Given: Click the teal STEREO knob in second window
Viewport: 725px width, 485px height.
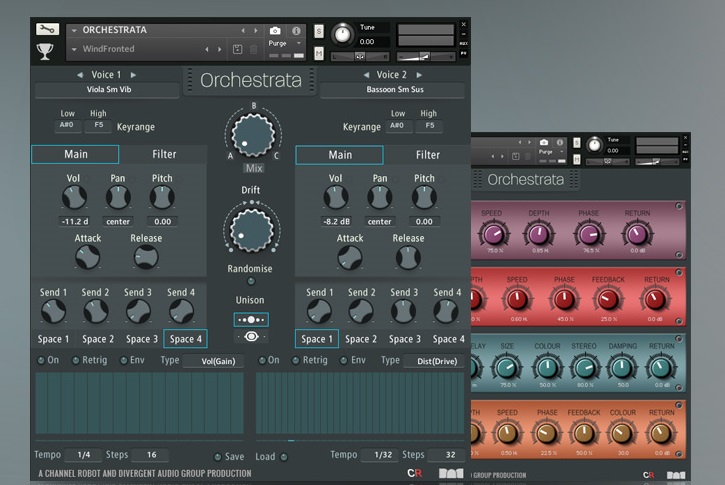Looking at the screenshot, I should pos(584,367).
